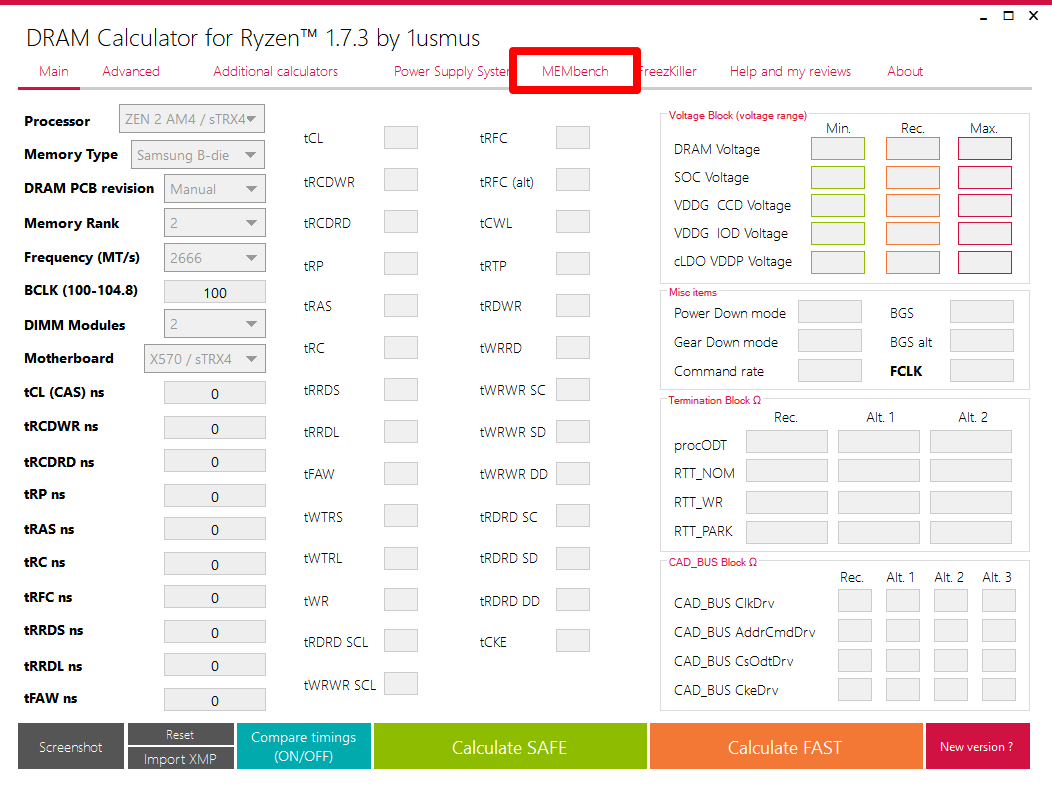Expand the Motherboard dropdown
This screenshot has width=1052, height=791.
click(205, 358)
